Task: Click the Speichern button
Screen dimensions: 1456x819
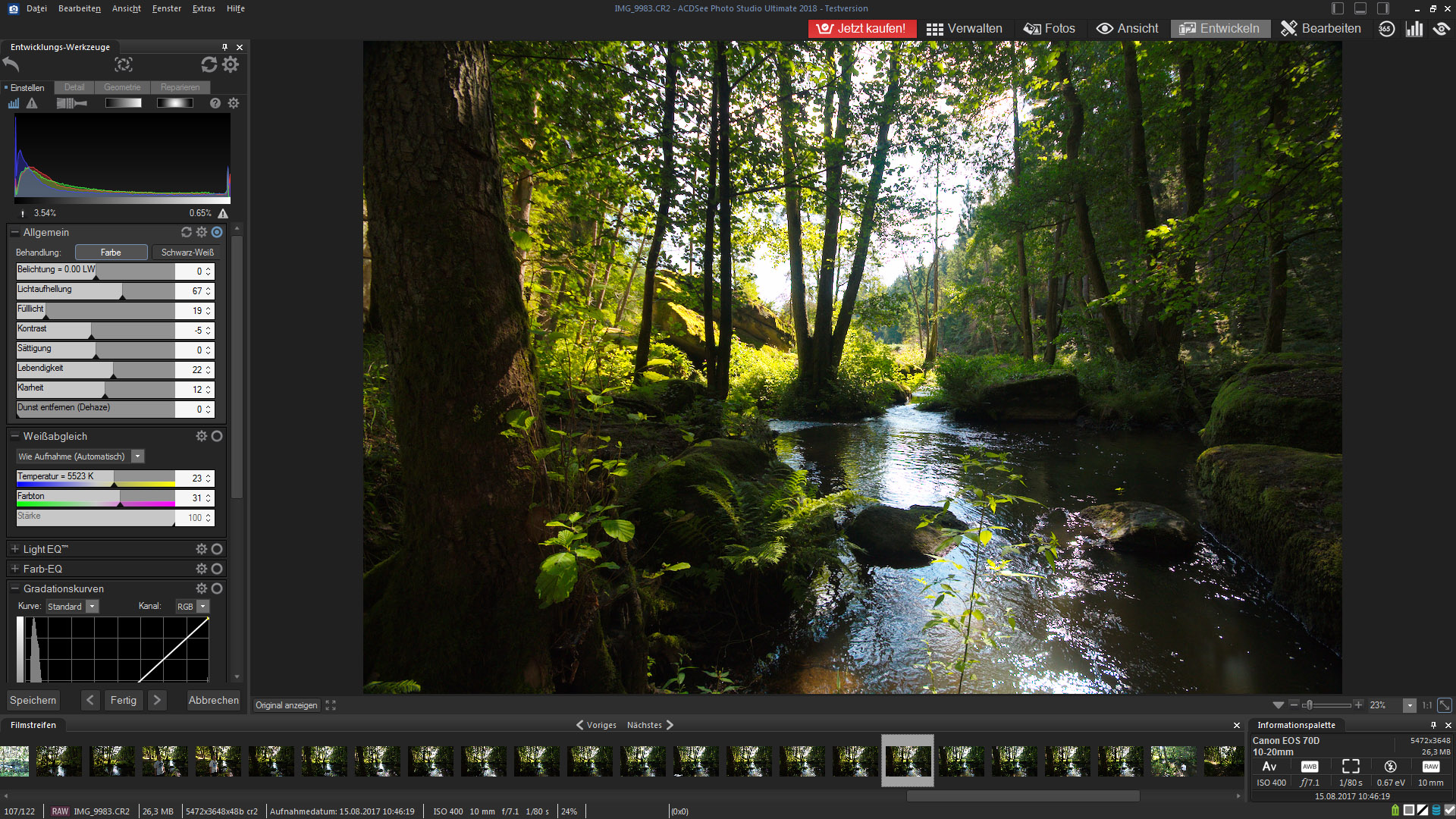Action: (33, 700)
